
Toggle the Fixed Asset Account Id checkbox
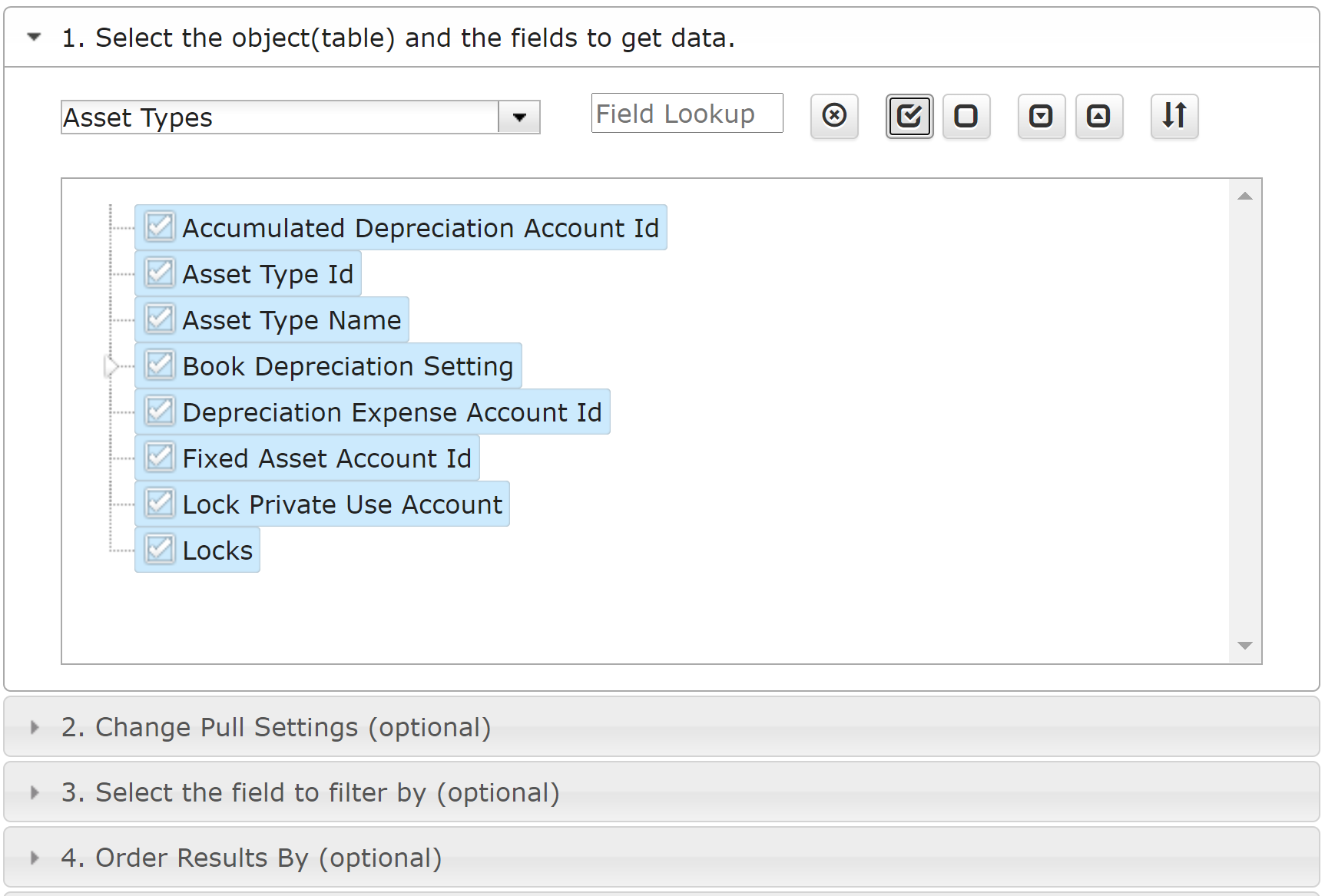click(x=160, y=457)
